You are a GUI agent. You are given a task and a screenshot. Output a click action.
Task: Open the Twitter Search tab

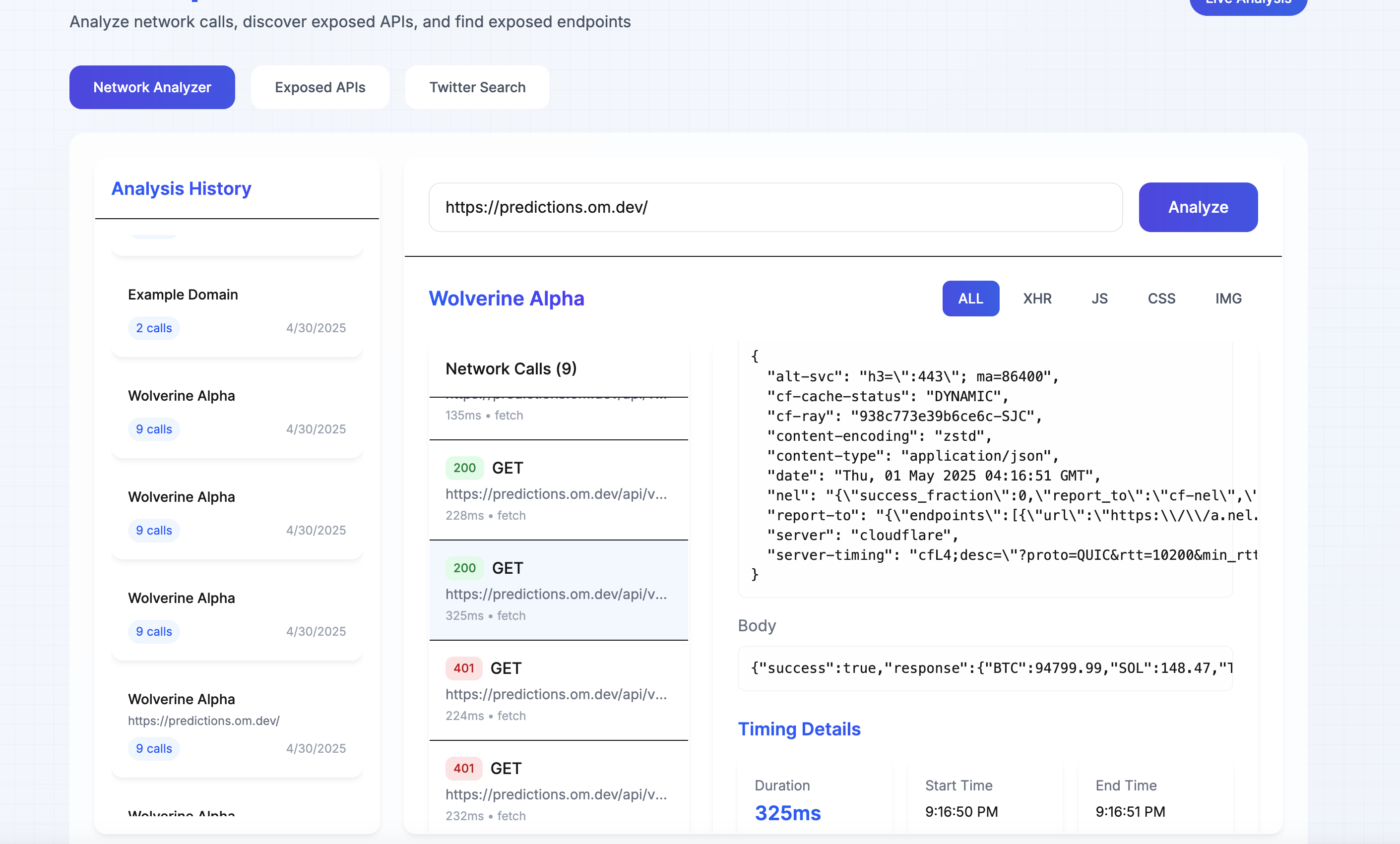477,87
